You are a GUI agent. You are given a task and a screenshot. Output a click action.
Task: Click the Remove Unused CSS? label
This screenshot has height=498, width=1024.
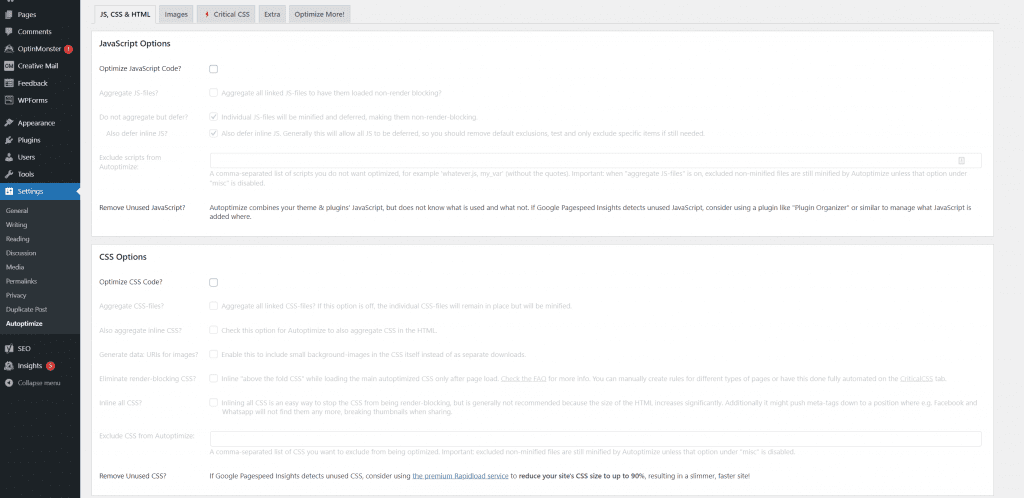(x=133, y=476)
